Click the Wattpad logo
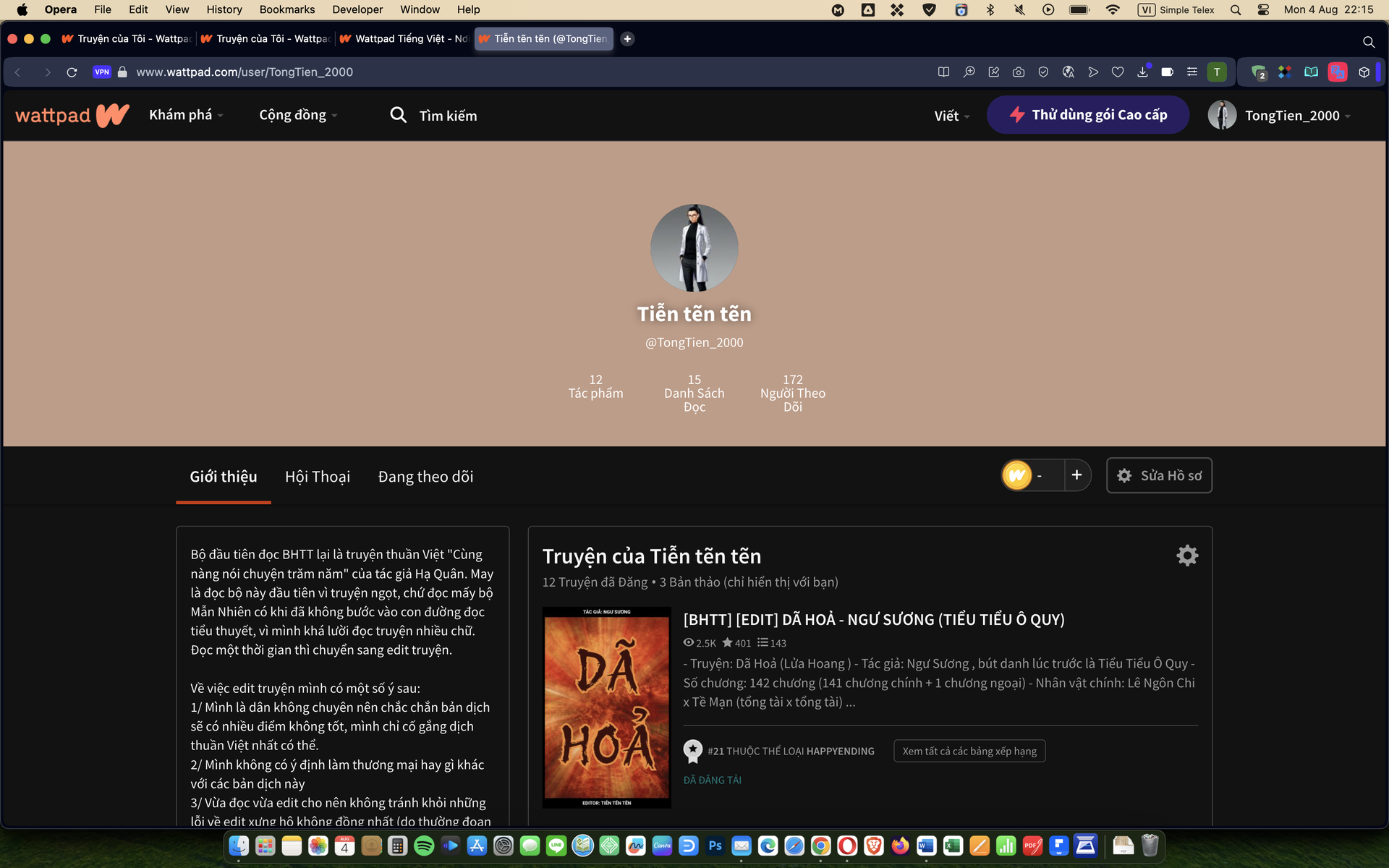 [72, 116]
